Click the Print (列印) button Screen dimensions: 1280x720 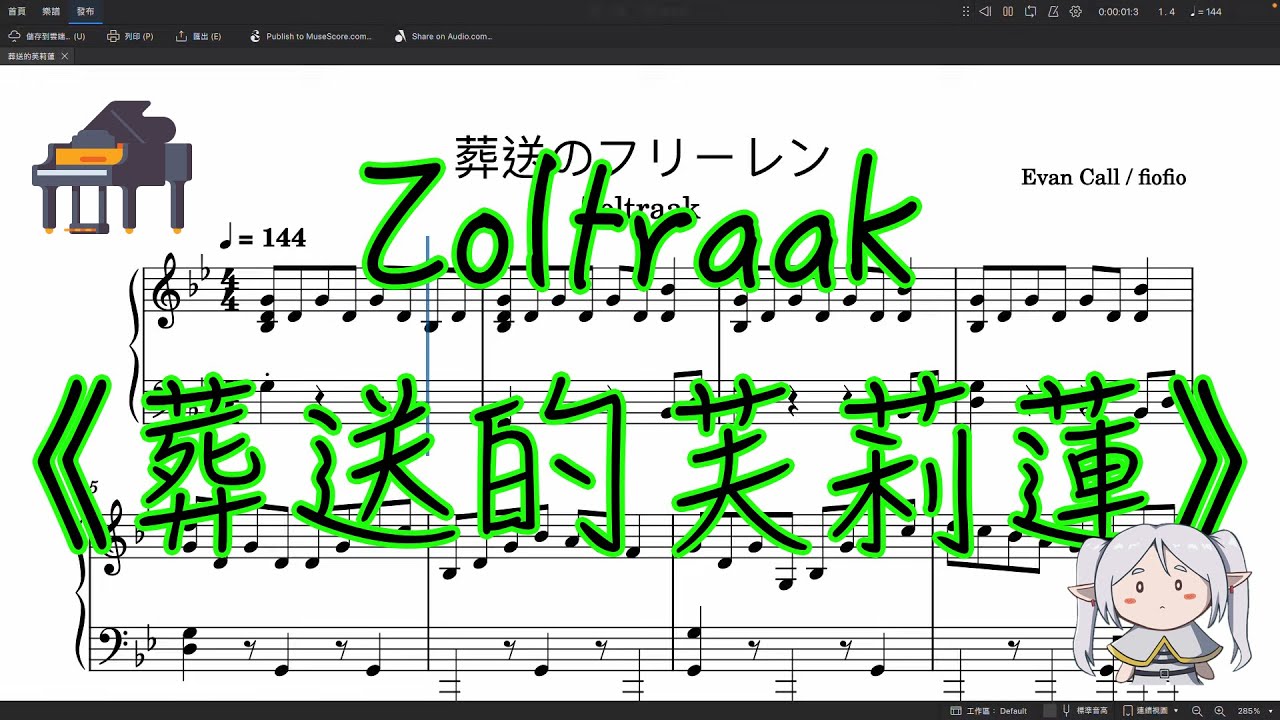tap(130, 36)
